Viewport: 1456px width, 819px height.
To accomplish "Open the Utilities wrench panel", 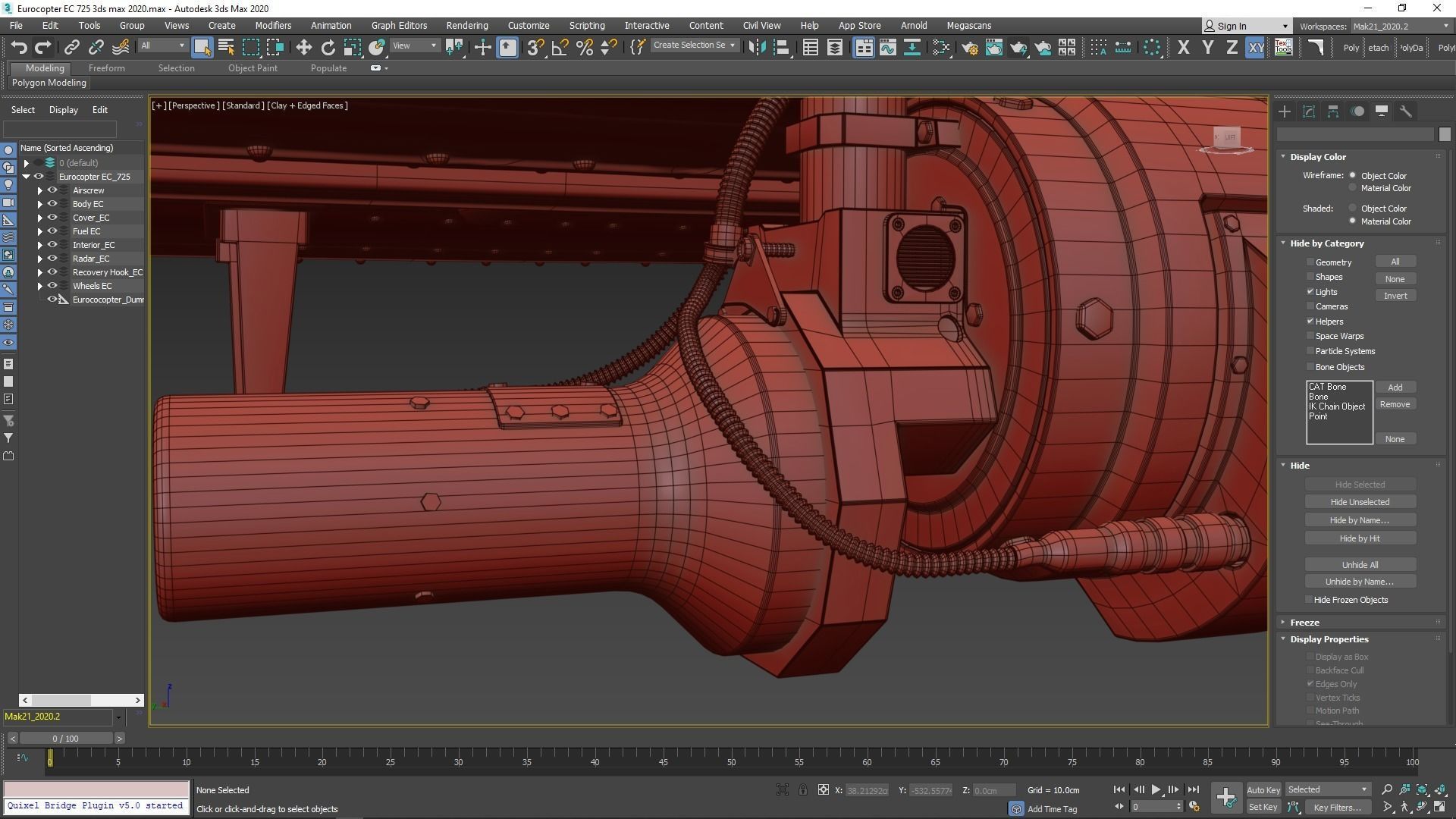I will (x=1405, y=111).
